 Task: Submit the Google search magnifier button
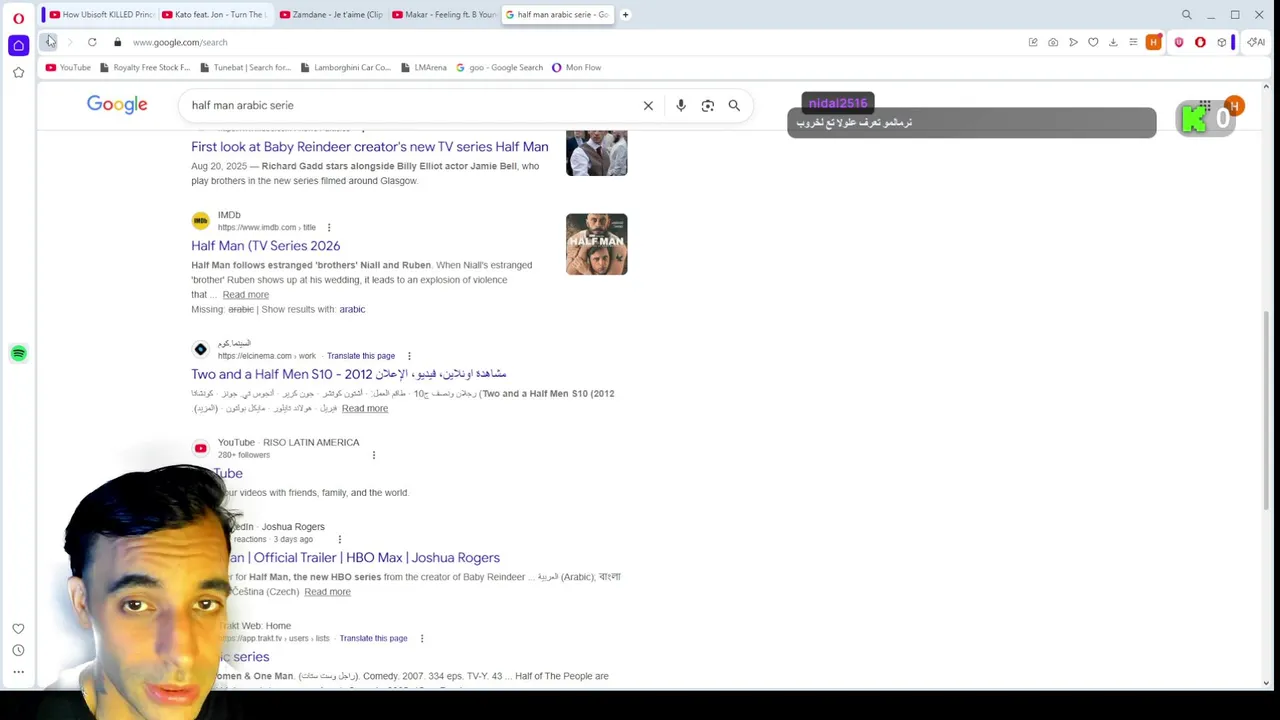click(734, 105)
